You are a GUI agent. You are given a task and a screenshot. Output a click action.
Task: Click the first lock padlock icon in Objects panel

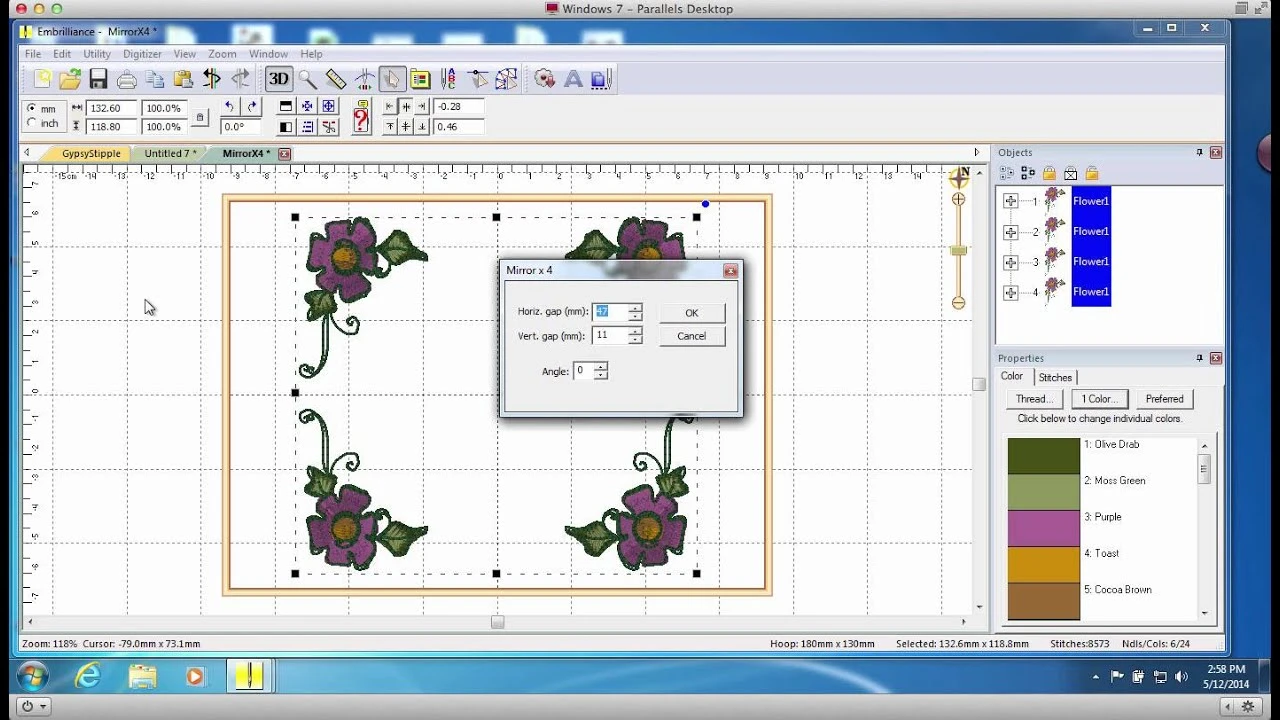point(1049,173)
